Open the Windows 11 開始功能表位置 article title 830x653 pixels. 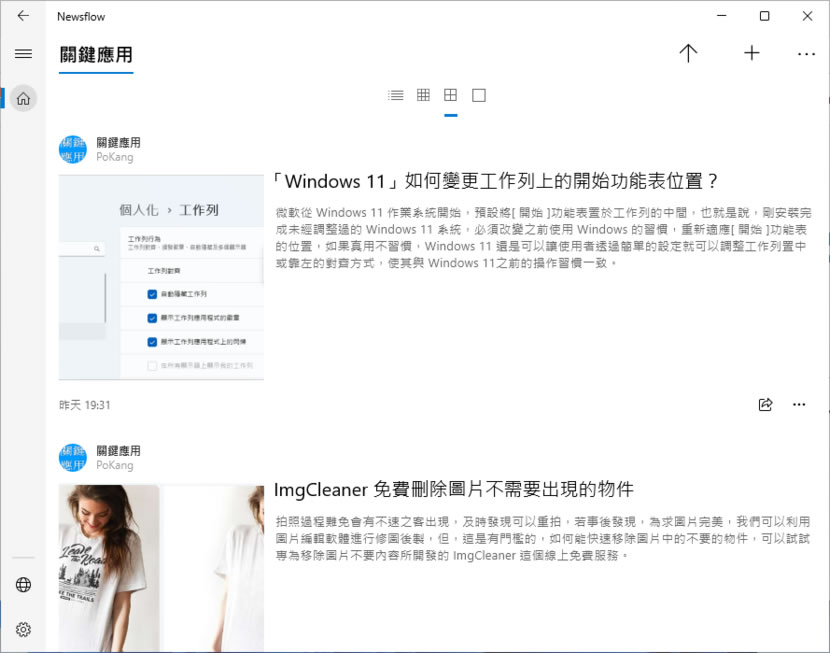pyautogui.click(x=497, y=181)
